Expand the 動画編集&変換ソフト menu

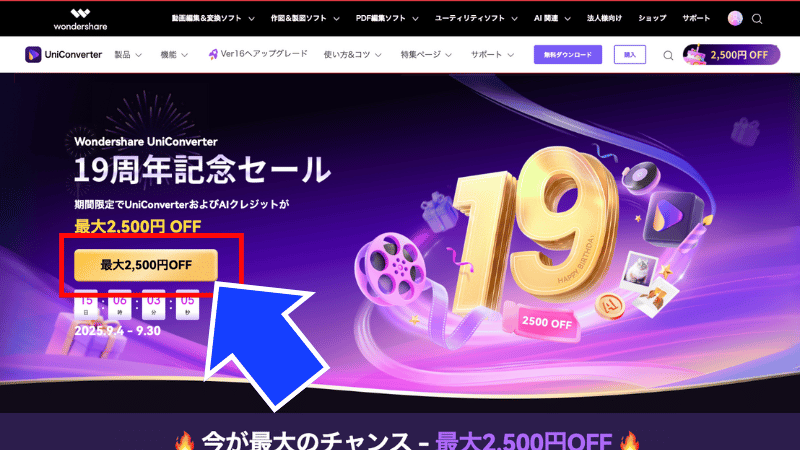coord(213,18)
